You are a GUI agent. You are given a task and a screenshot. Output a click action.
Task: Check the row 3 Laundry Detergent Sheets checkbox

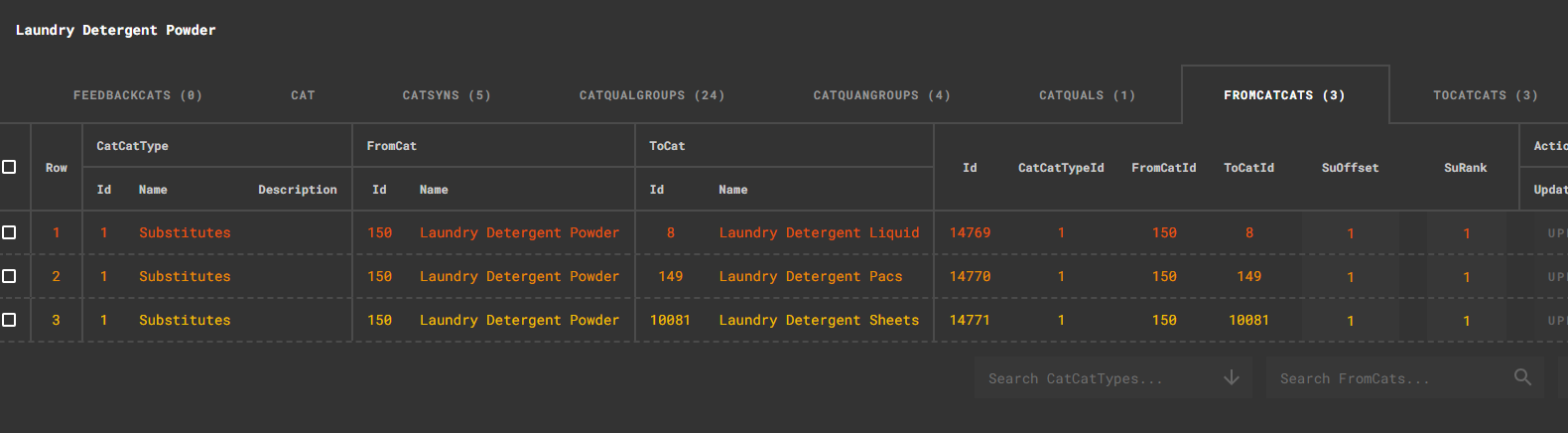[9, 320]
